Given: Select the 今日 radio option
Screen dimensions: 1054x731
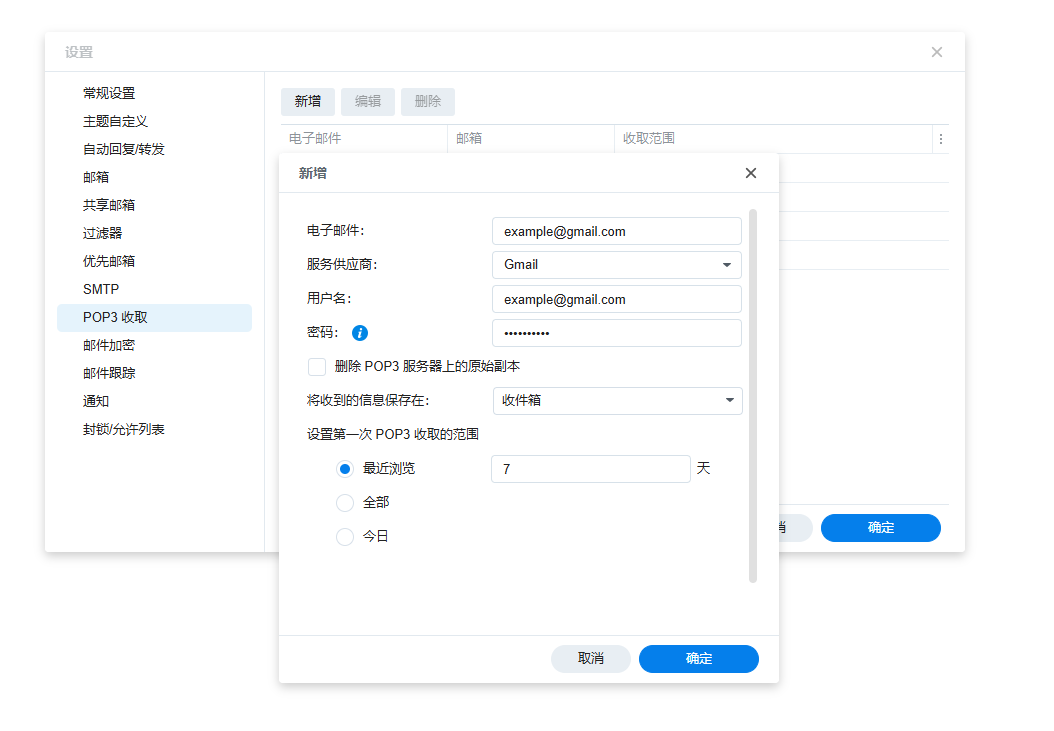Looking at the screenshot, I should 345,537.
